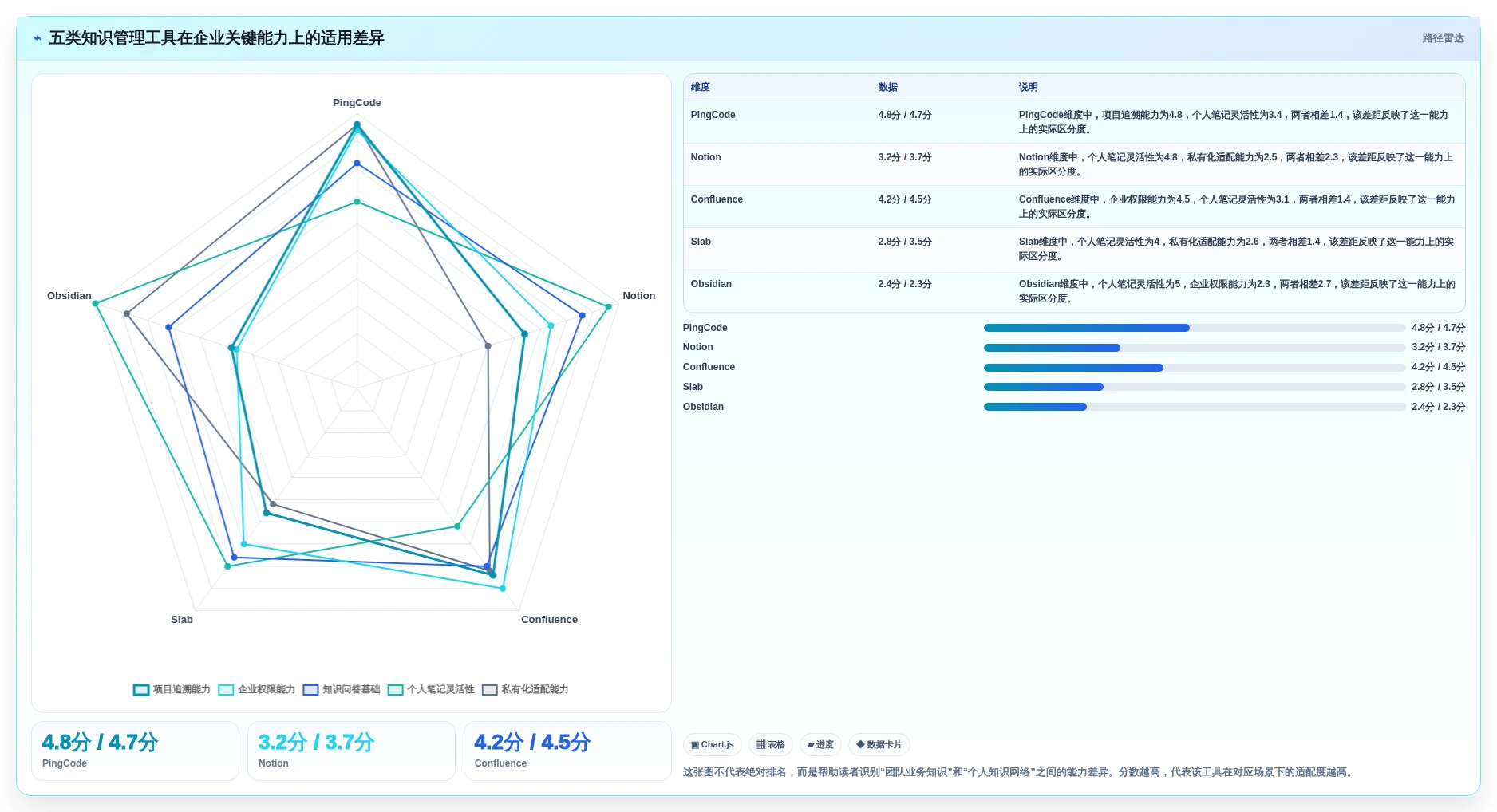Open the PingCode 4.8分 / 4.7分 data card
Image resolution: width=1497 pixels, height=812 pixels.
click(135, 751)
